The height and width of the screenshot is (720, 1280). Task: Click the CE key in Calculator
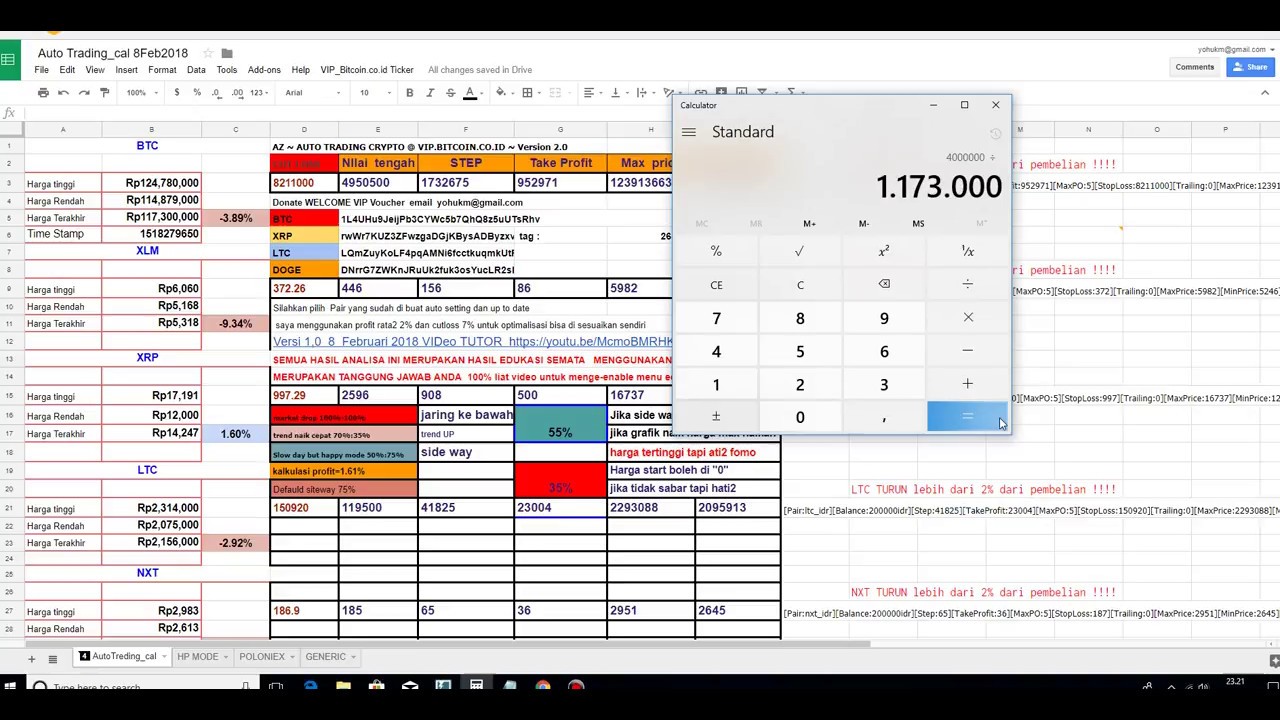pos(716,285)
